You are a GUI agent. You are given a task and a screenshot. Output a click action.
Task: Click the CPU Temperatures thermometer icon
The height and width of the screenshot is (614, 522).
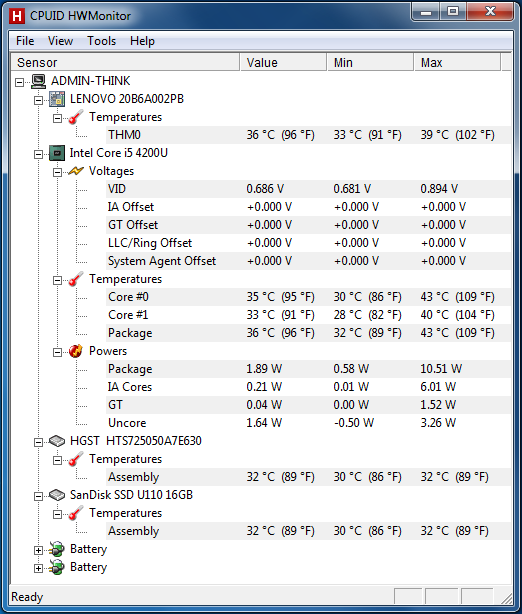point(76,279)
